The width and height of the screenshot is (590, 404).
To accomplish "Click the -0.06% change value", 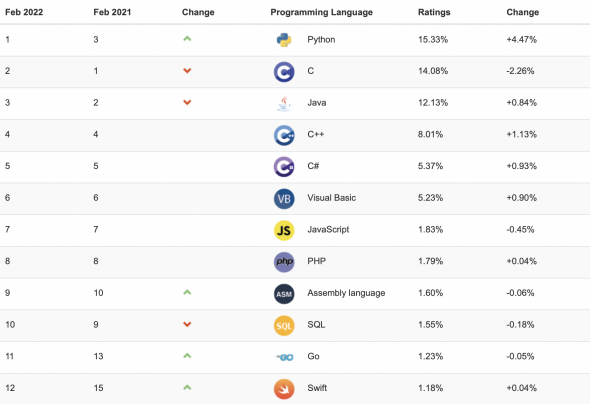I will coord(520,293).
